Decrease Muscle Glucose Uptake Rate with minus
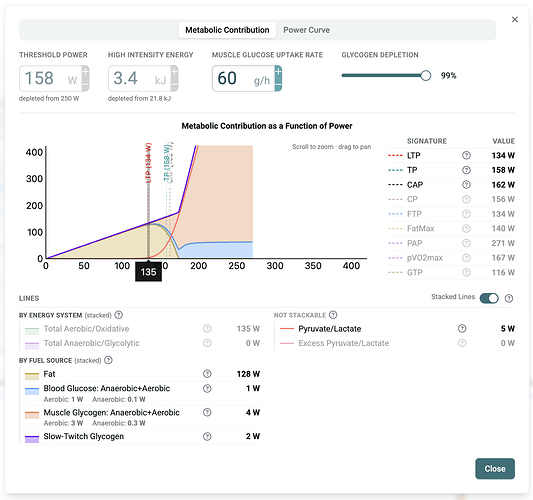This screenshot has height=500, width=533. coord(278,85)
